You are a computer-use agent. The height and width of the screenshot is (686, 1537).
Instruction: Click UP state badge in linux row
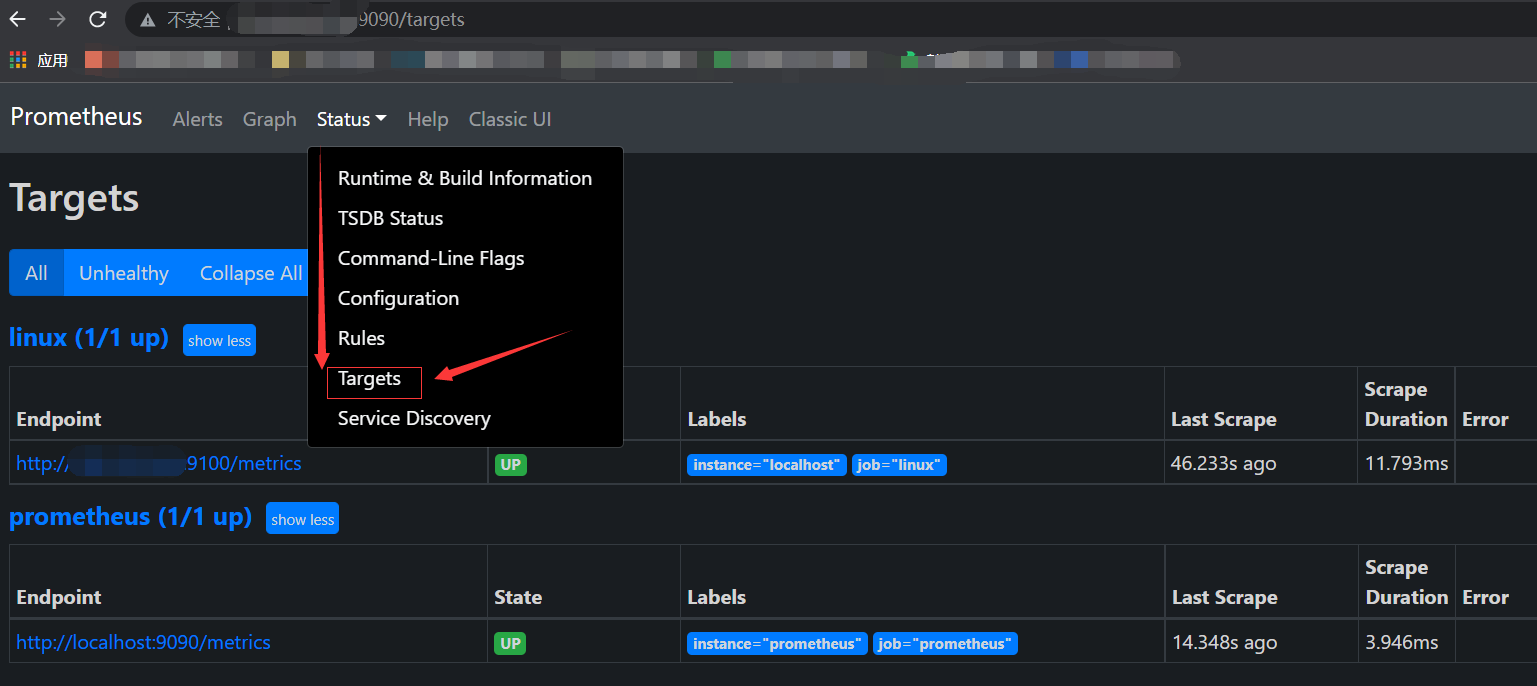pyautogui.click(x=510, y=465)
